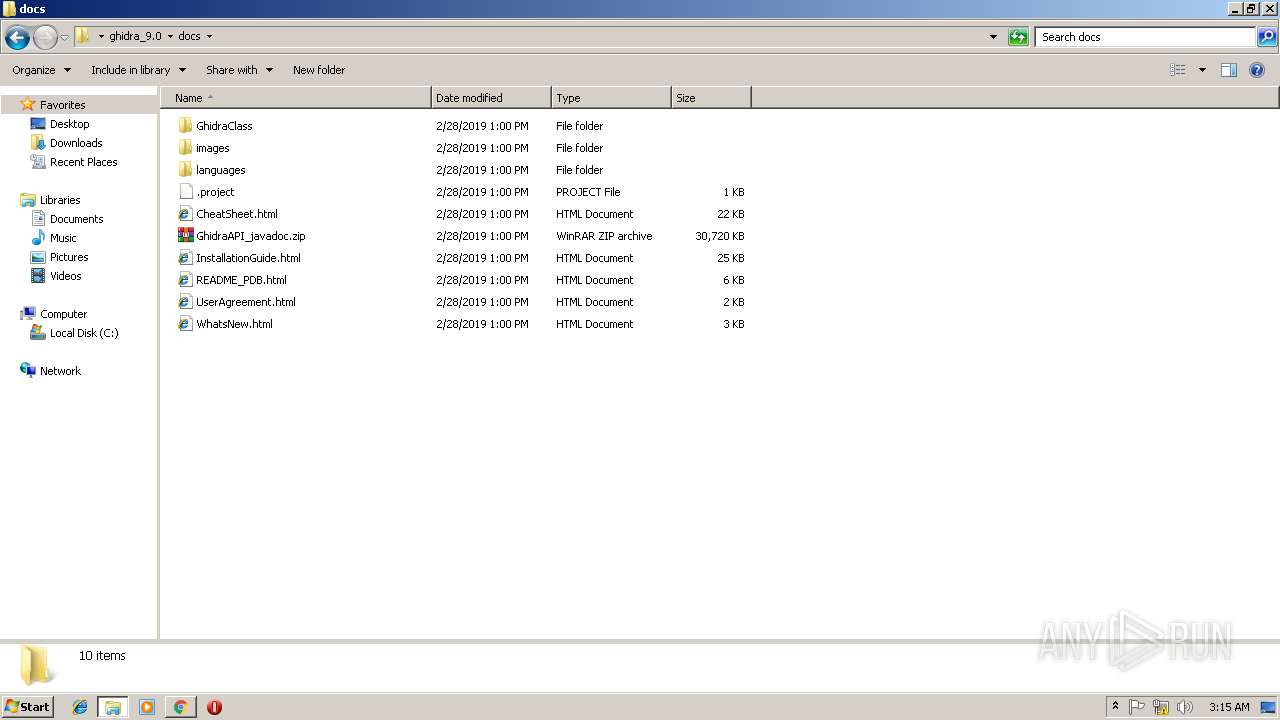Screen dimensions: 1280x720
Task: Click the Back navigation arrow
Action: coord(17,38)
